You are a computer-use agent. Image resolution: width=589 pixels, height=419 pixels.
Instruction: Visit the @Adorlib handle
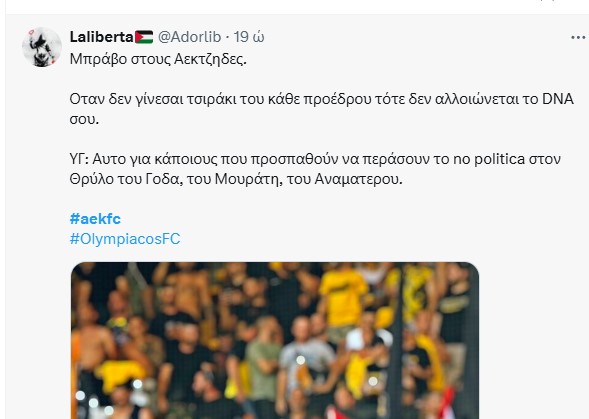click(x=189, y=37)
